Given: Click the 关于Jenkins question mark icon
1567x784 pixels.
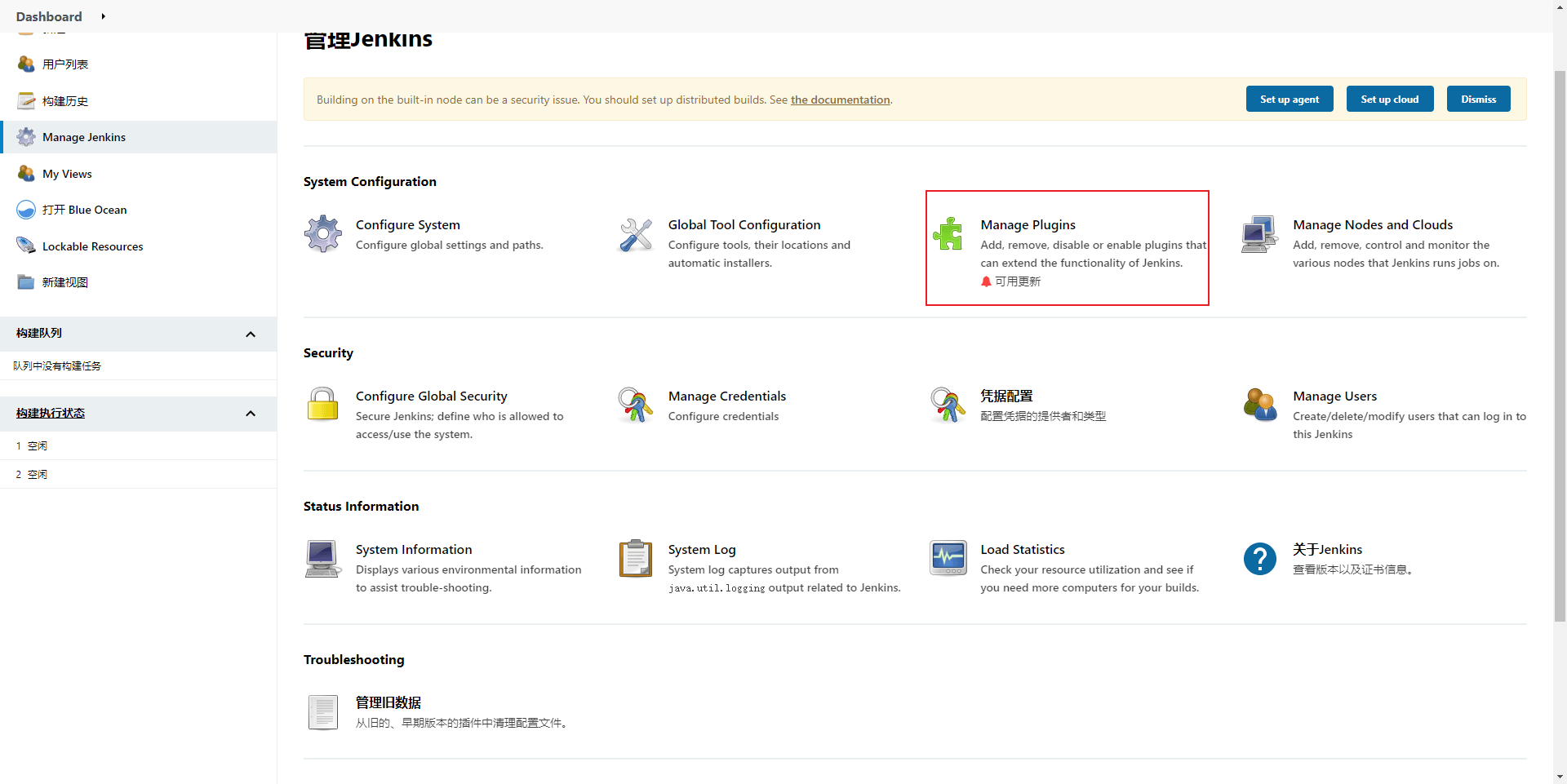Looking at the screenshot, I should pyautogui.click(x=1260, y=559).
